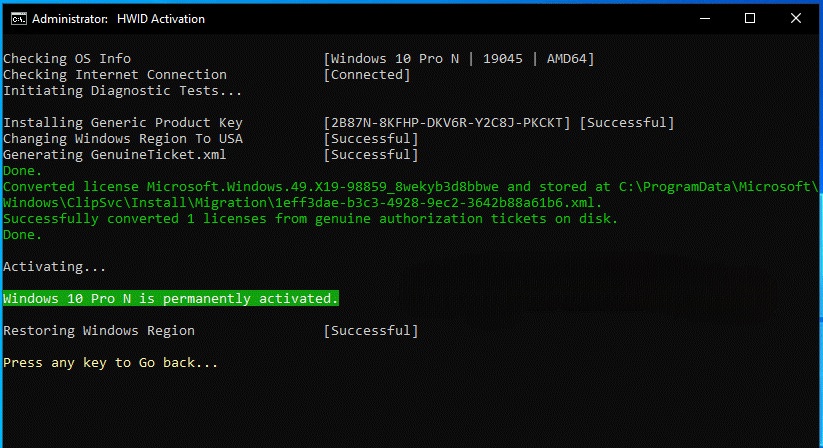This screenshot has width=823, height=448.
Task: Click '[Windows 10 Pro N | 19045 | AMD64]' text
Action: 459,58
